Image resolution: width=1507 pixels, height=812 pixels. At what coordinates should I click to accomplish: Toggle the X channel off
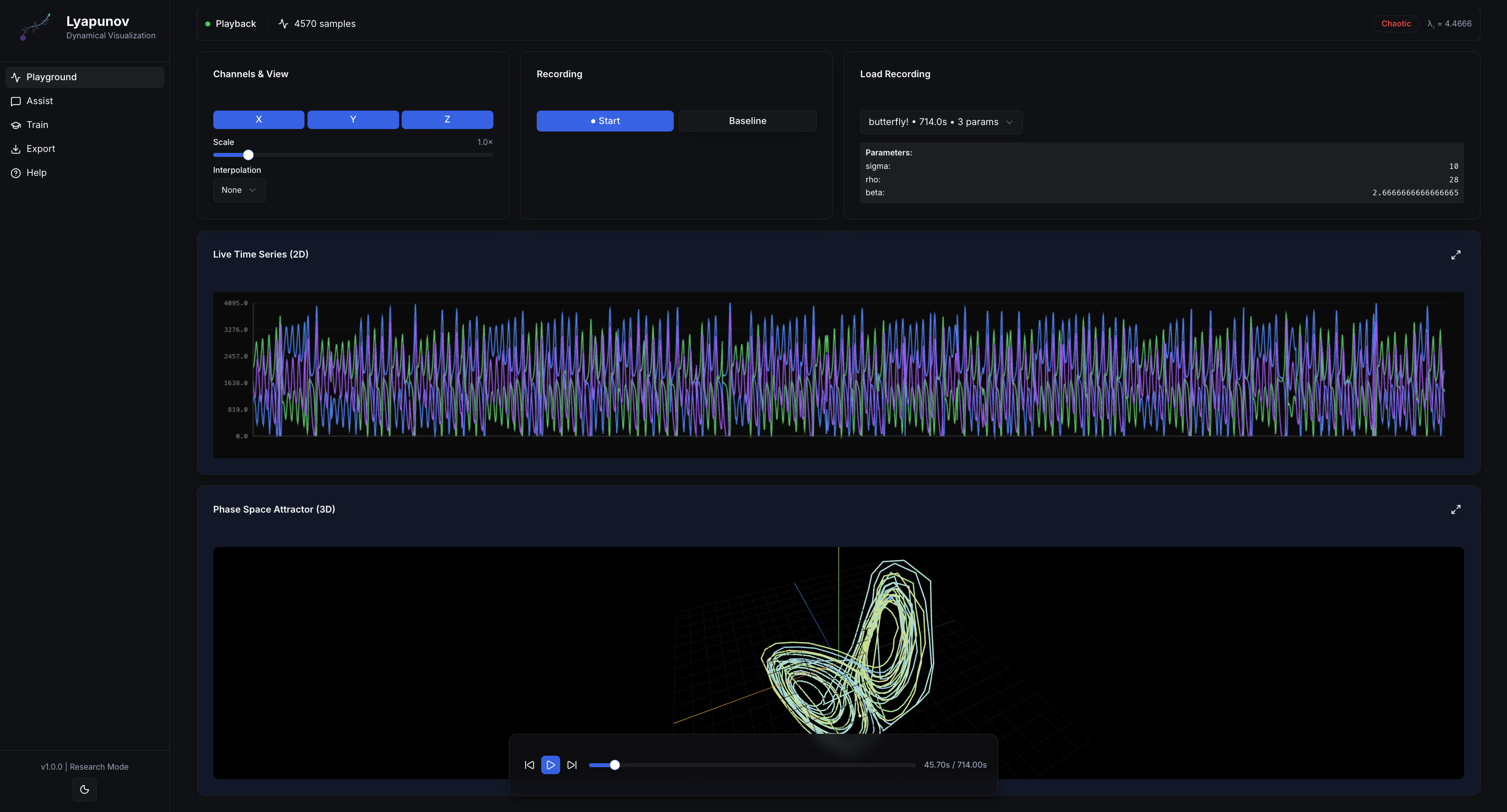click(x=259, y=119)
